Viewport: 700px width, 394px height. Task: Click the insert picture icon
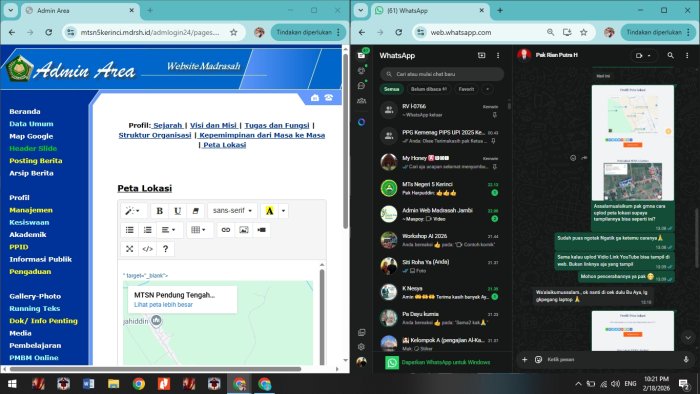pyautogui.click(x=243, y=230)
